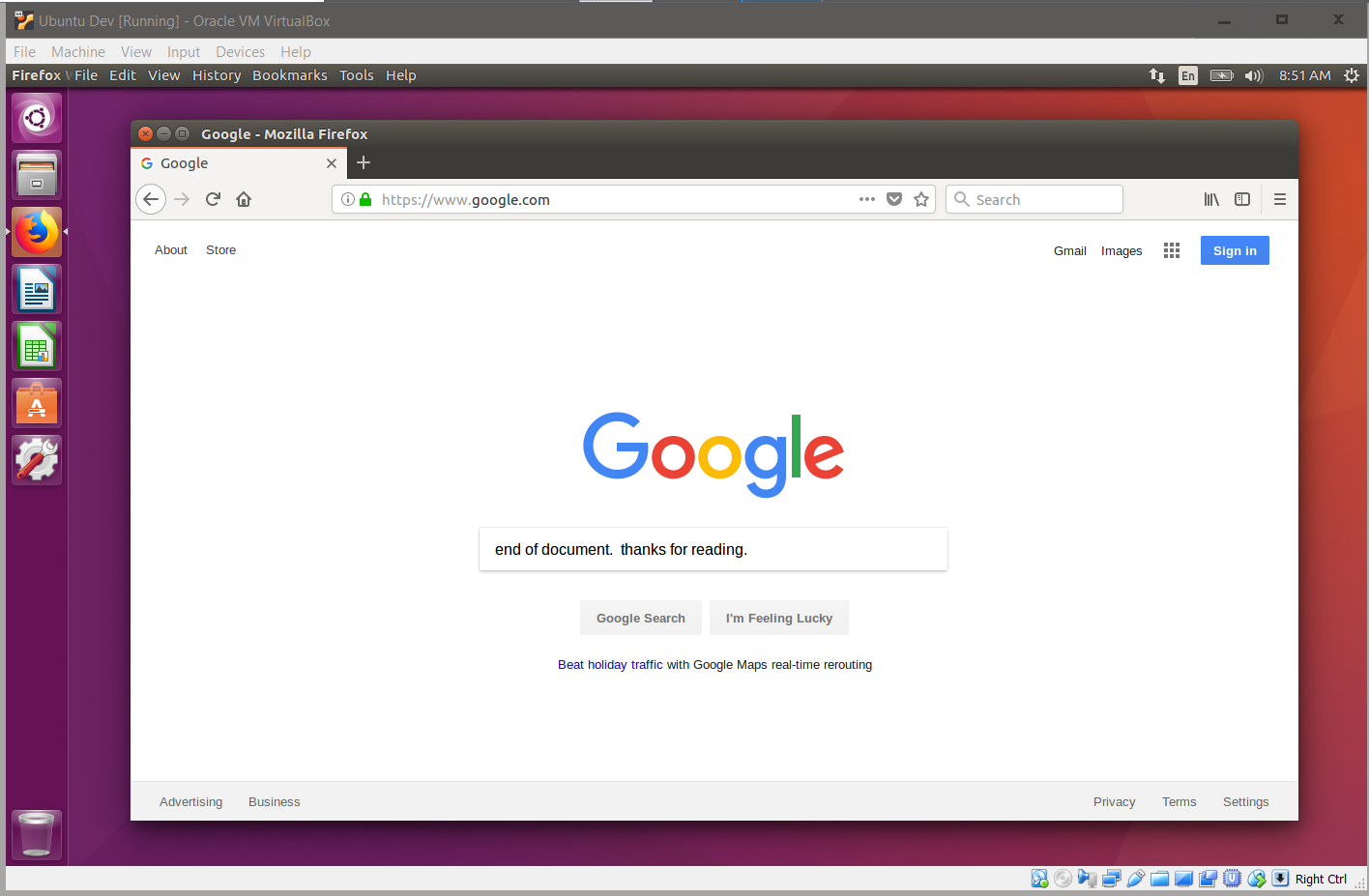1369x896 pixels.
Task: Click the Firefox forward arrow
Action: [182, 200]
